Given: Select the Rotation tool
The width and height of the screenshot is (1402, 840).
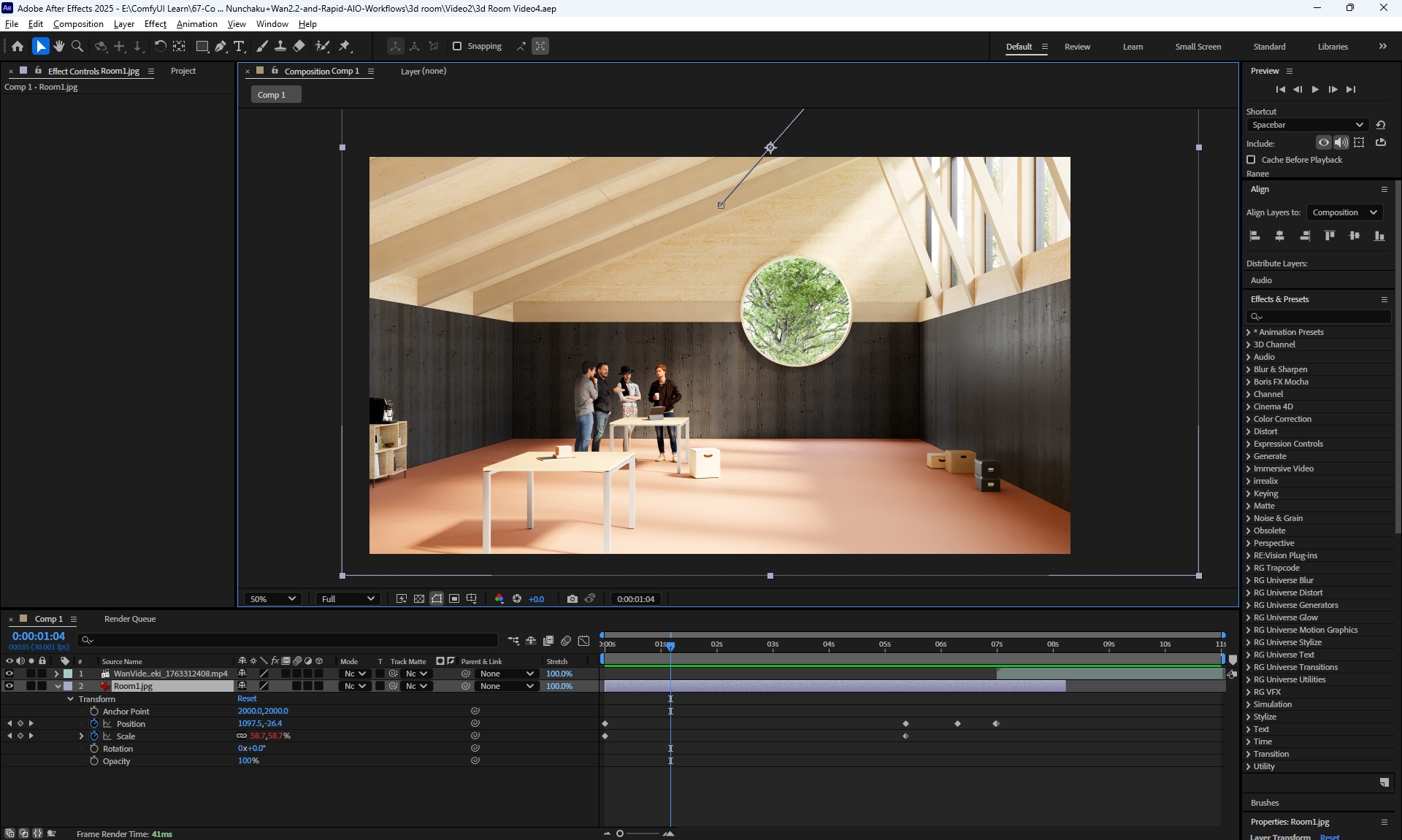Looking at the screenshot, I should [x=160, y=46].
